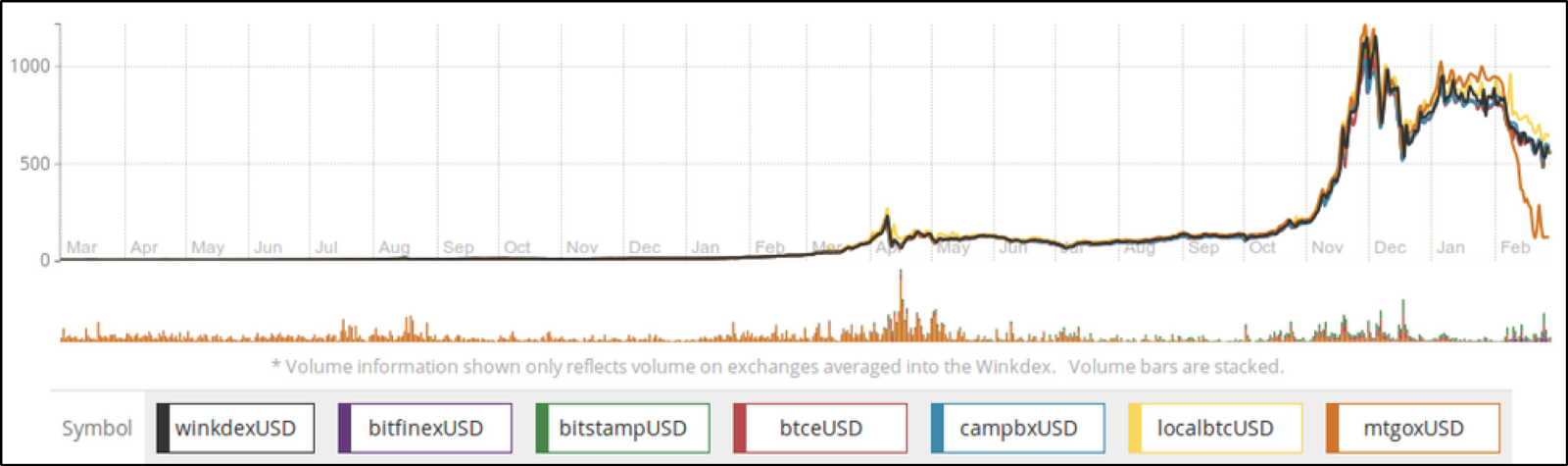Toggle the localbtcUSD legend button

pos(1215,429)
